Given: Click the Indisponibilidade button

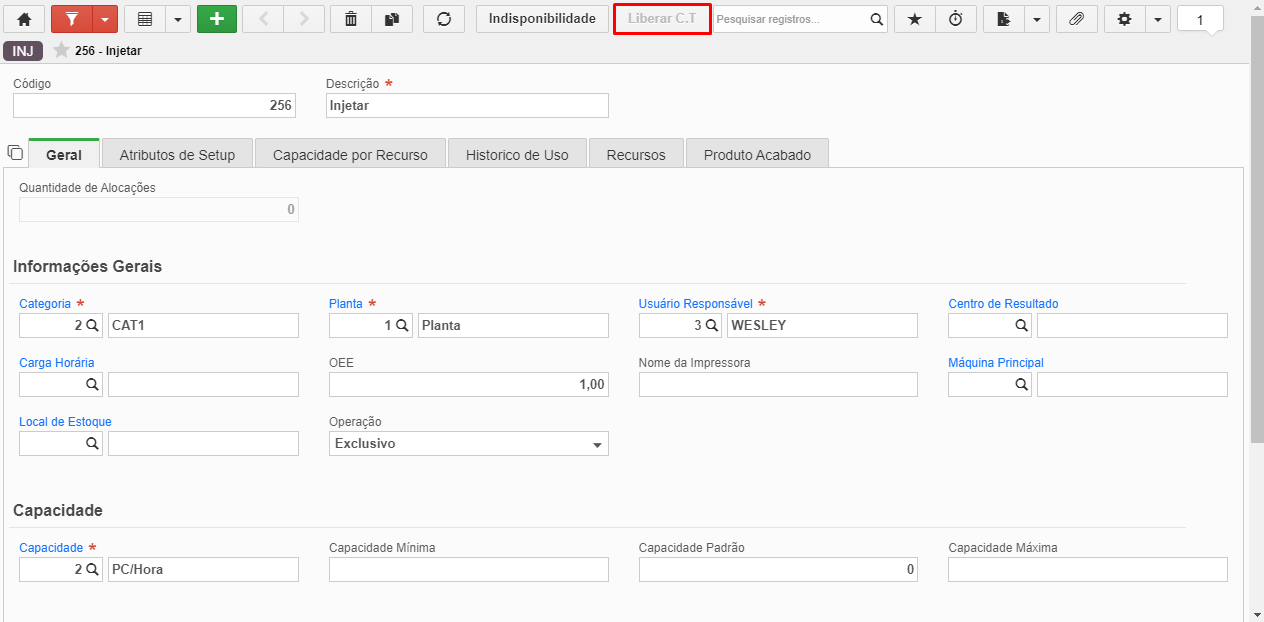Looking at the screenshot, I should [x=542, y=19].
